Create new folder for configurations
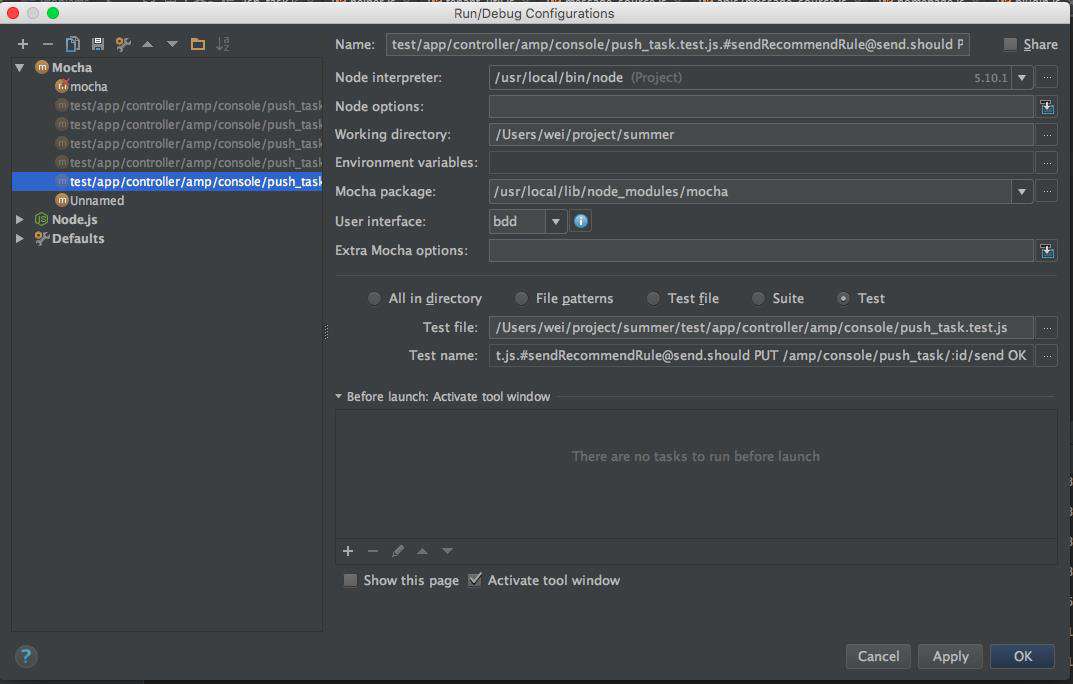Screen dimensions: 1073x684 (198, 44)
